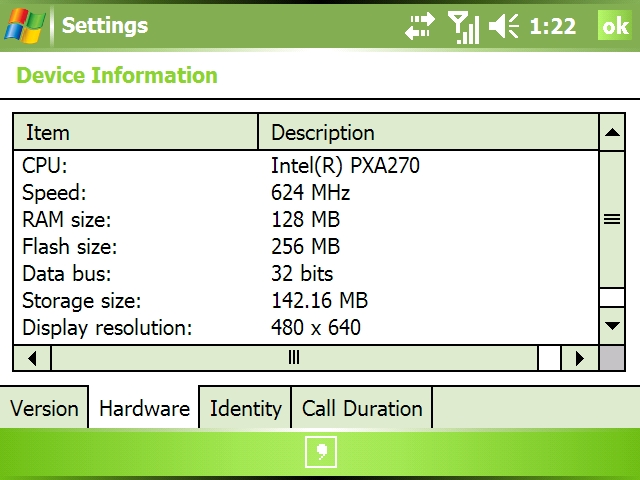Open the Windows Start menu flag icon

[24, 25]
